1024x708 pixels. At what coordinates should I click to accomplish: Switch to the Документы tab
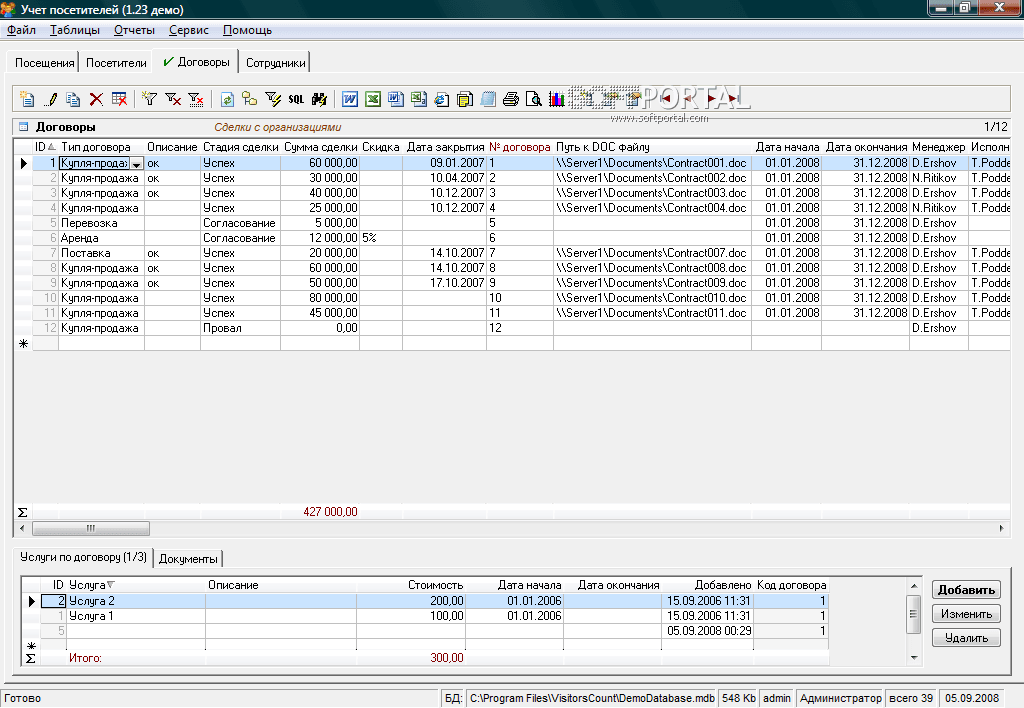pyautogui.click(x=188, y=558)
